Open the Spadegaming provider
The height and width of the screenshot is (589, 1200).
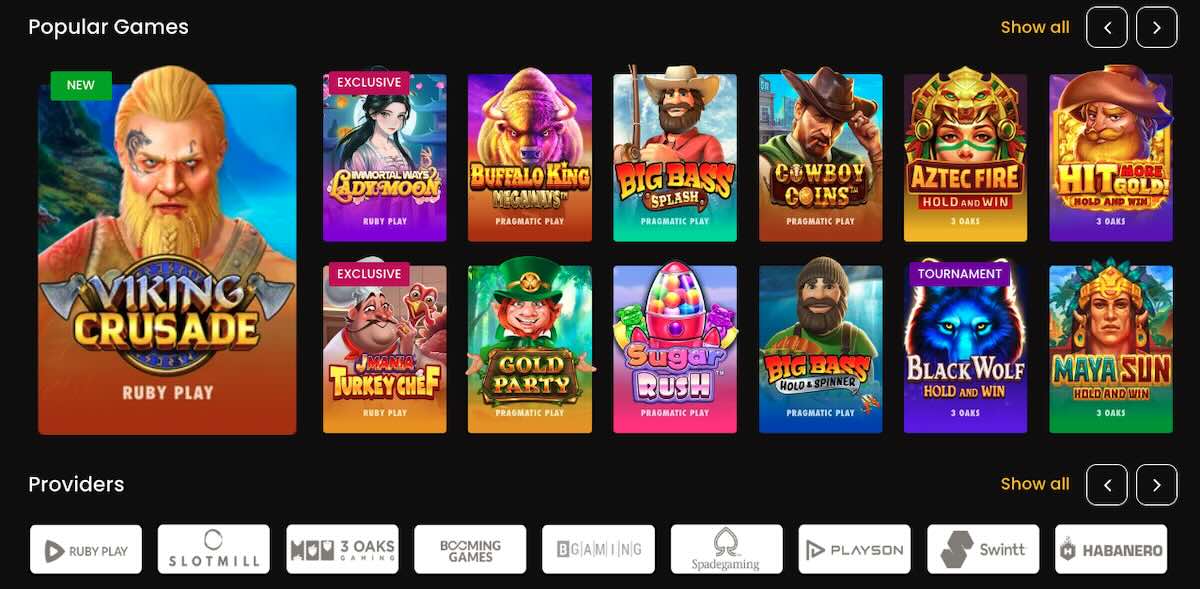(x=727, y=549)
